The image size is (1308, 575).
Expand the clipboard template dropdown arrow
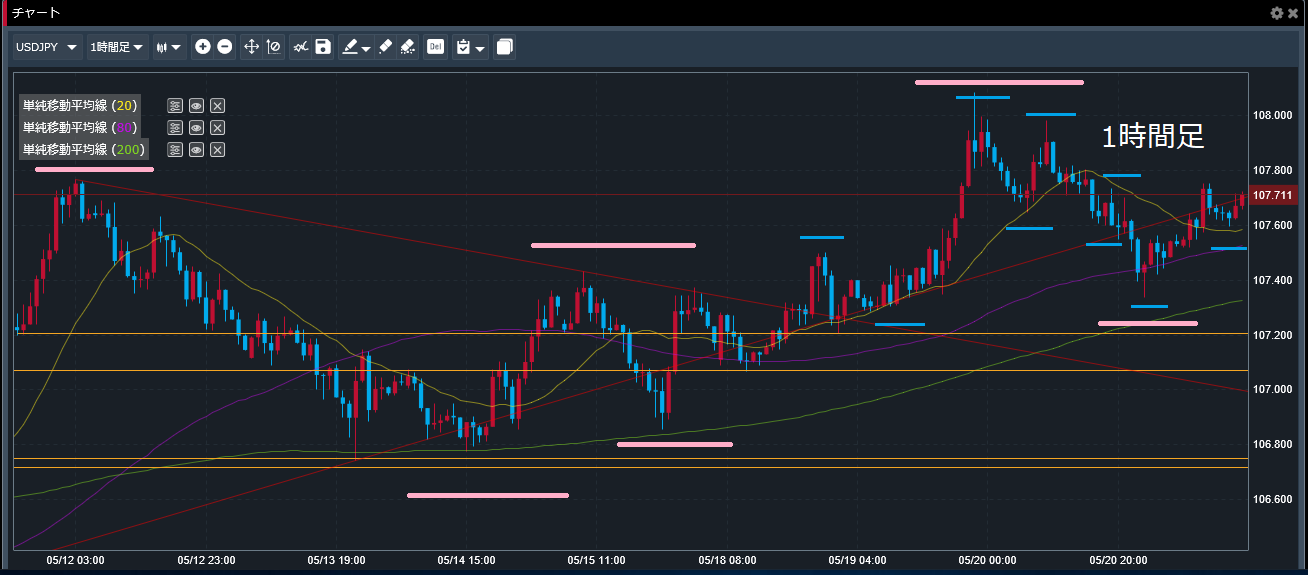click(x=481, y=48)
